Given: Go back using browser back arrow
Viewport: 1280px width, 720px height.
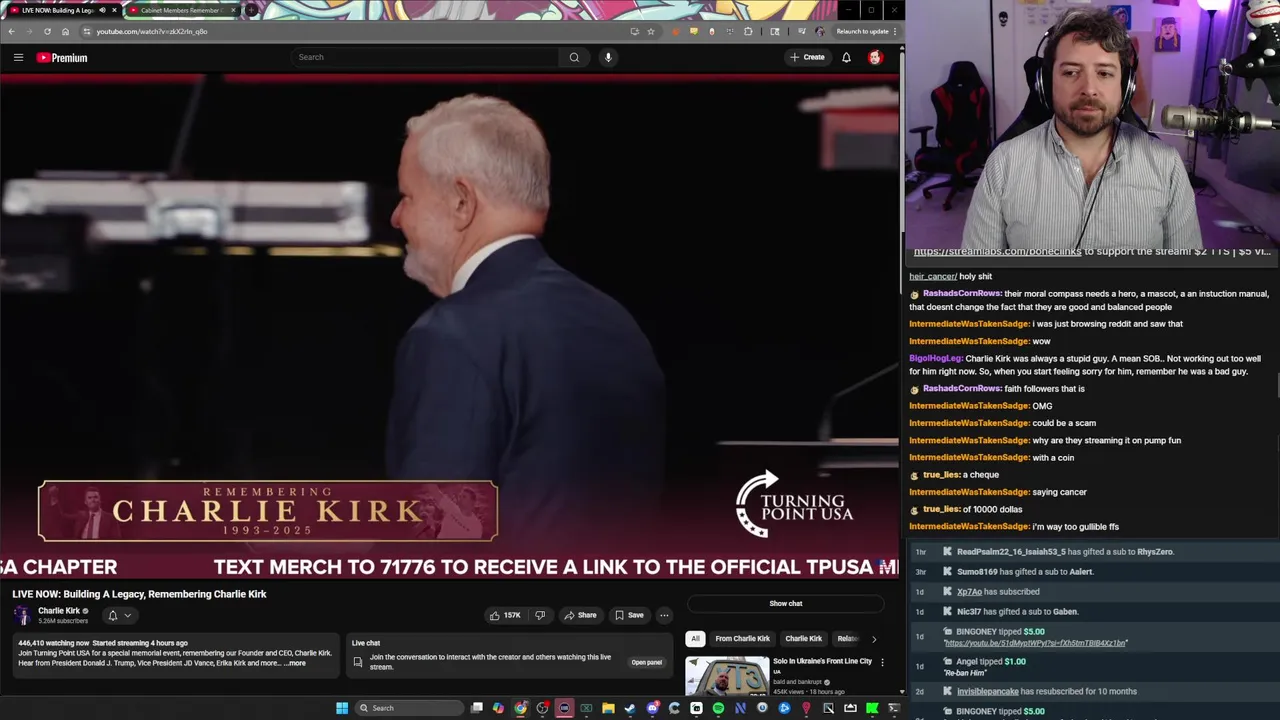Looking at the screenshot, I should [11, 31].
